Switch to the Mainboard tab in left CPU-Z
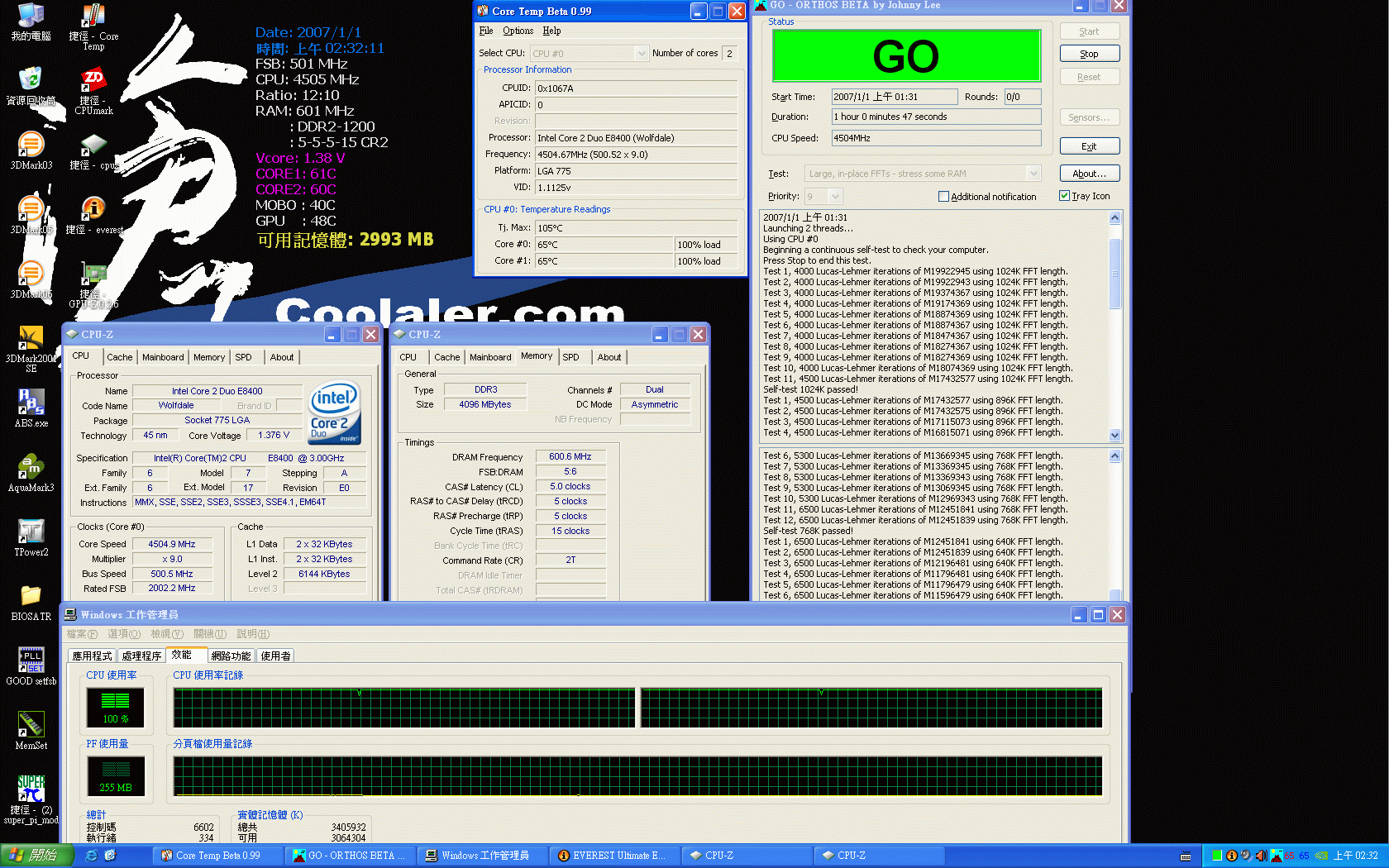This screenshot has height=868, width=1389. click(163, 357)
